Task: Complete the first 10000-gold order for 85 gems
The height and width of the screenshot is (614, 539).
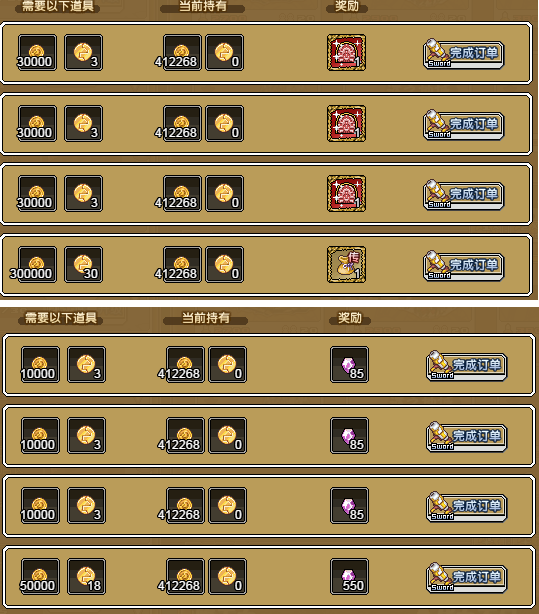Action: (467, 365)
